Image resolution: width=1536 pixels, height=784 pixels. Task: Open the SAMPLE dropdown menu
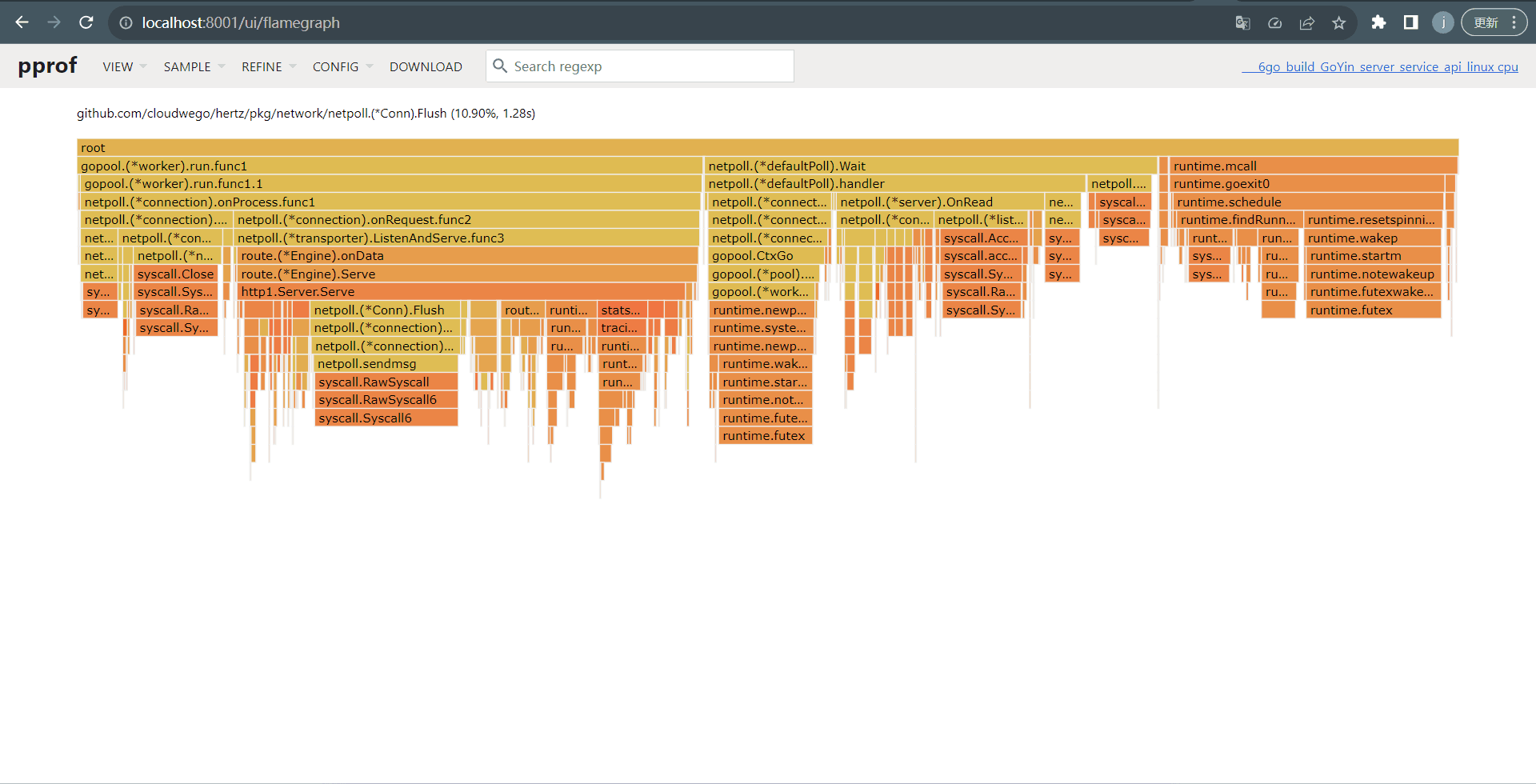(x=194, y=66)
